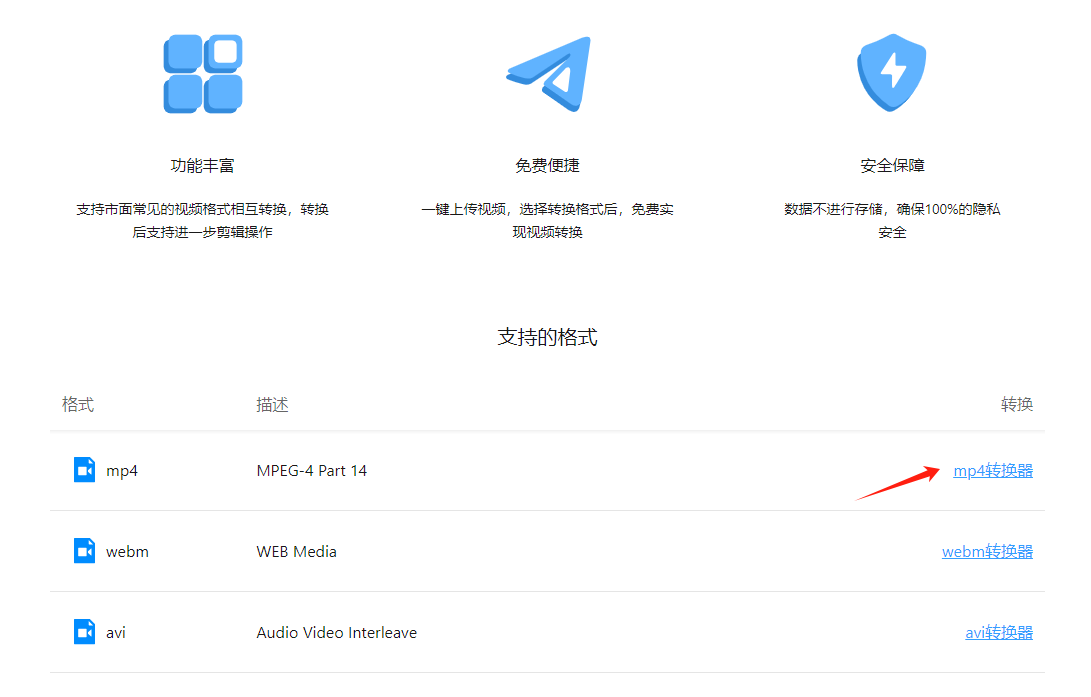This screenshot has width=1091, height=697.
Task: Click the blue four-squares feature icon
Action: pos(202,74)
